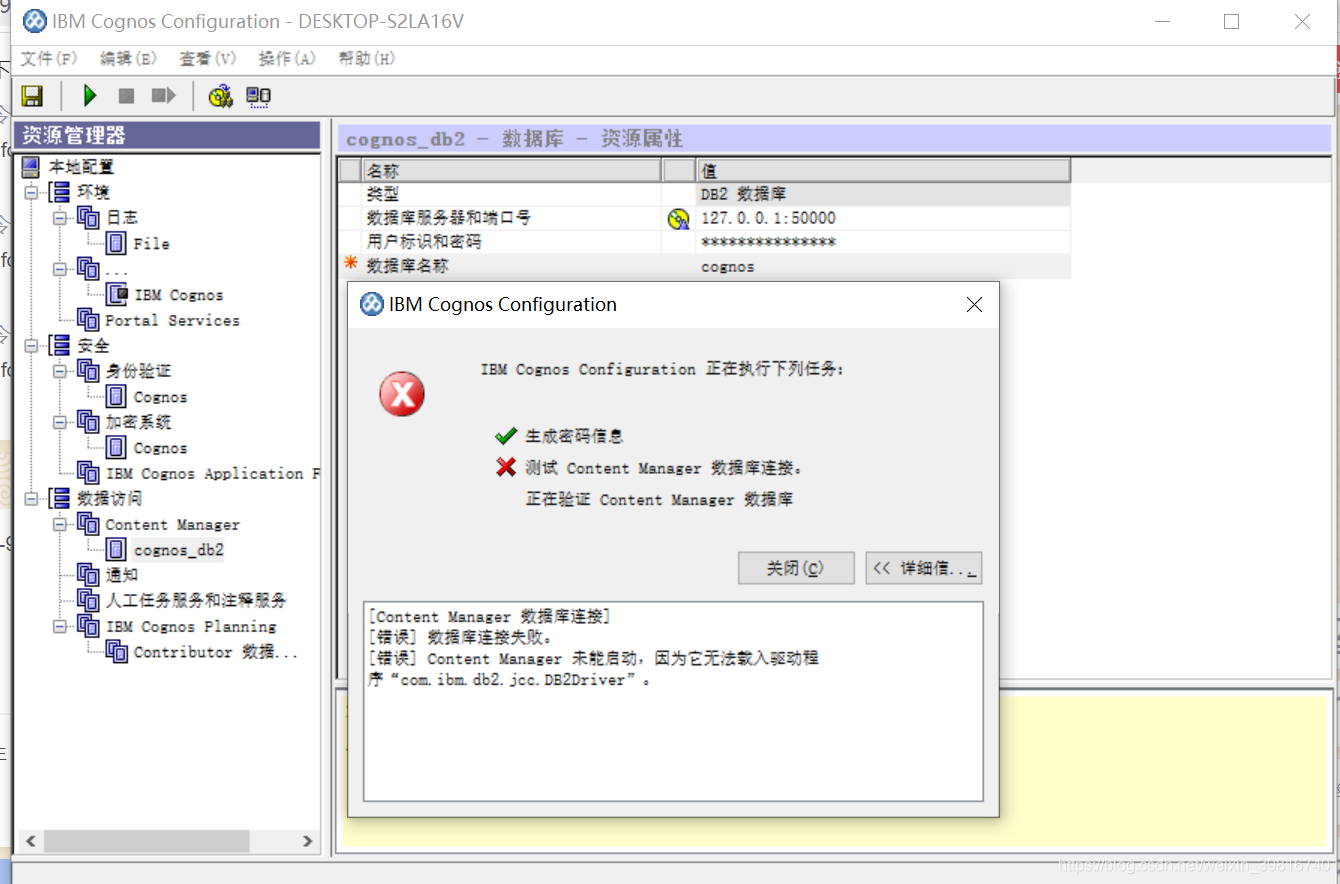
Task: Click the tree panel's horizontal scrollbar thumb
Action: click(x=146, y=842)
